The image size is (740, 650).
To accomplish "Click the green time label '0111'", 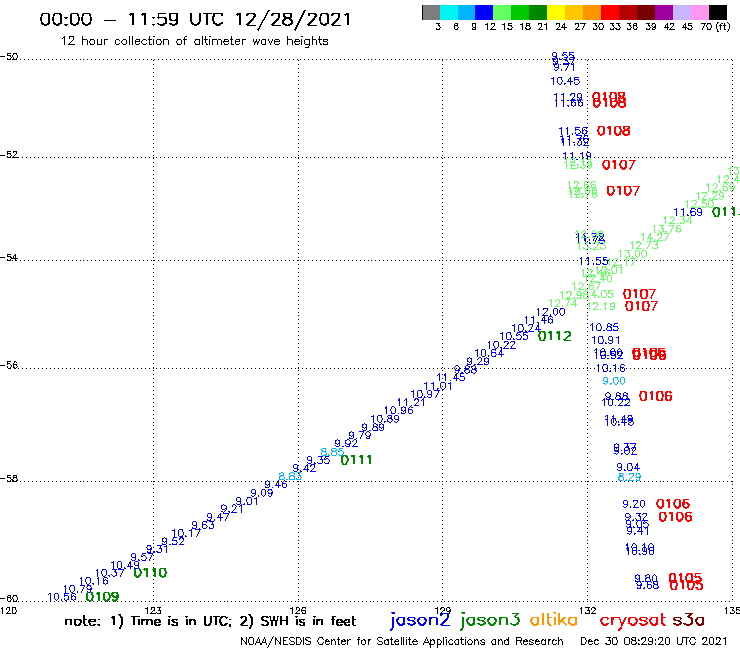I will (356, 460).
